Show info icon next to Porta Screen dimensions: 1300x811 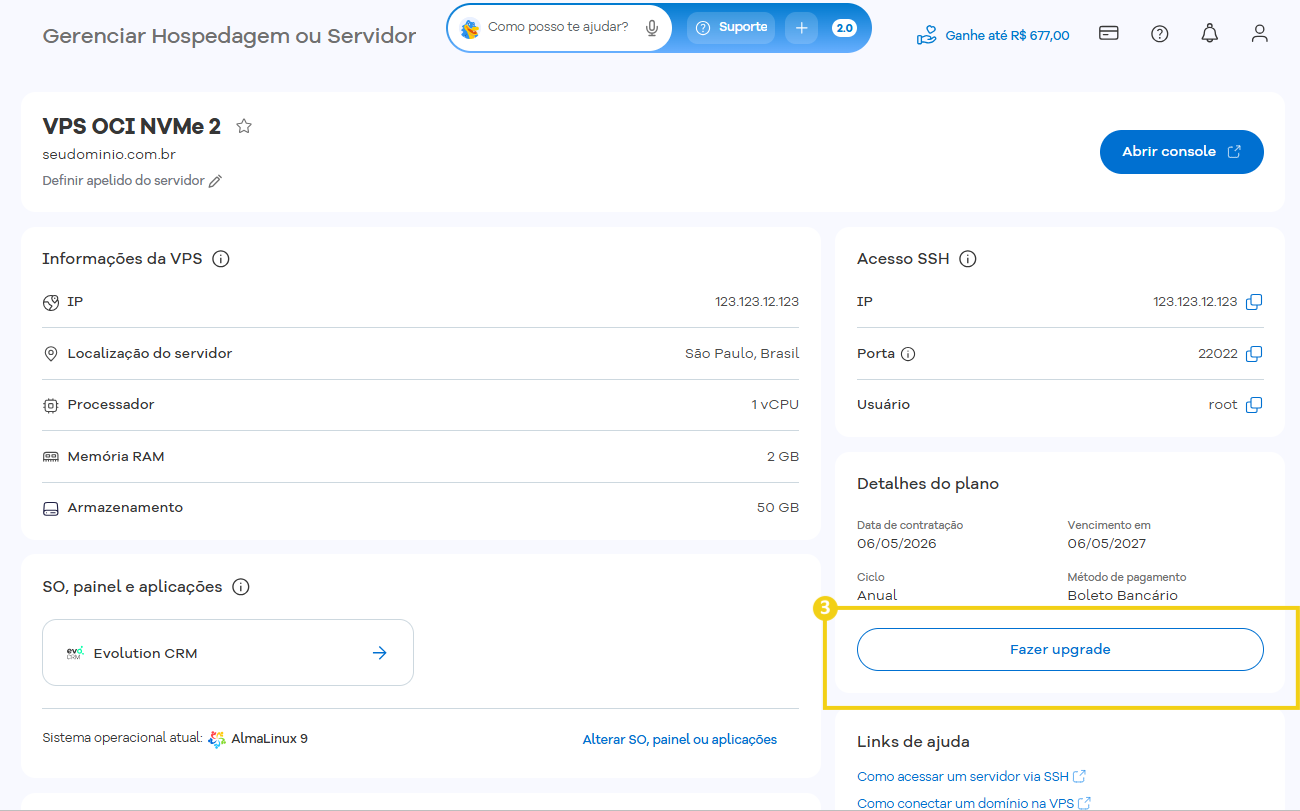pos(908,354)
